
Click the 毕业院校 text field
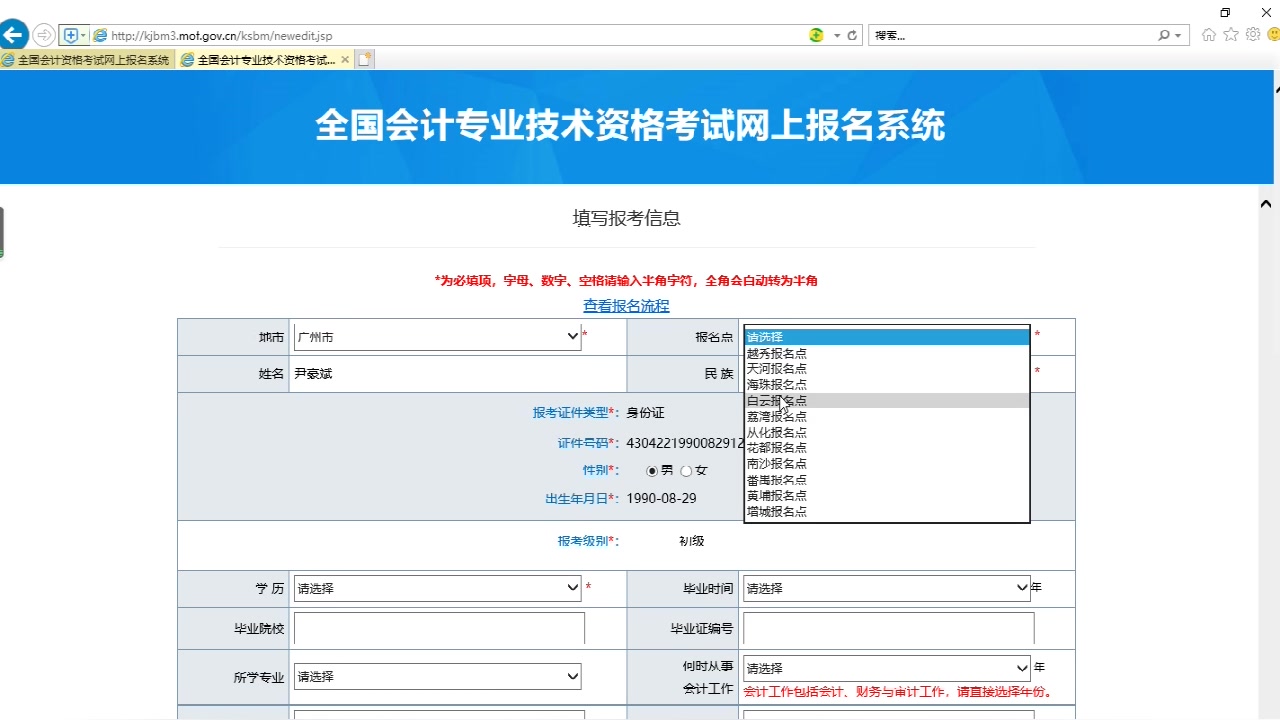[x=439, y=629]
